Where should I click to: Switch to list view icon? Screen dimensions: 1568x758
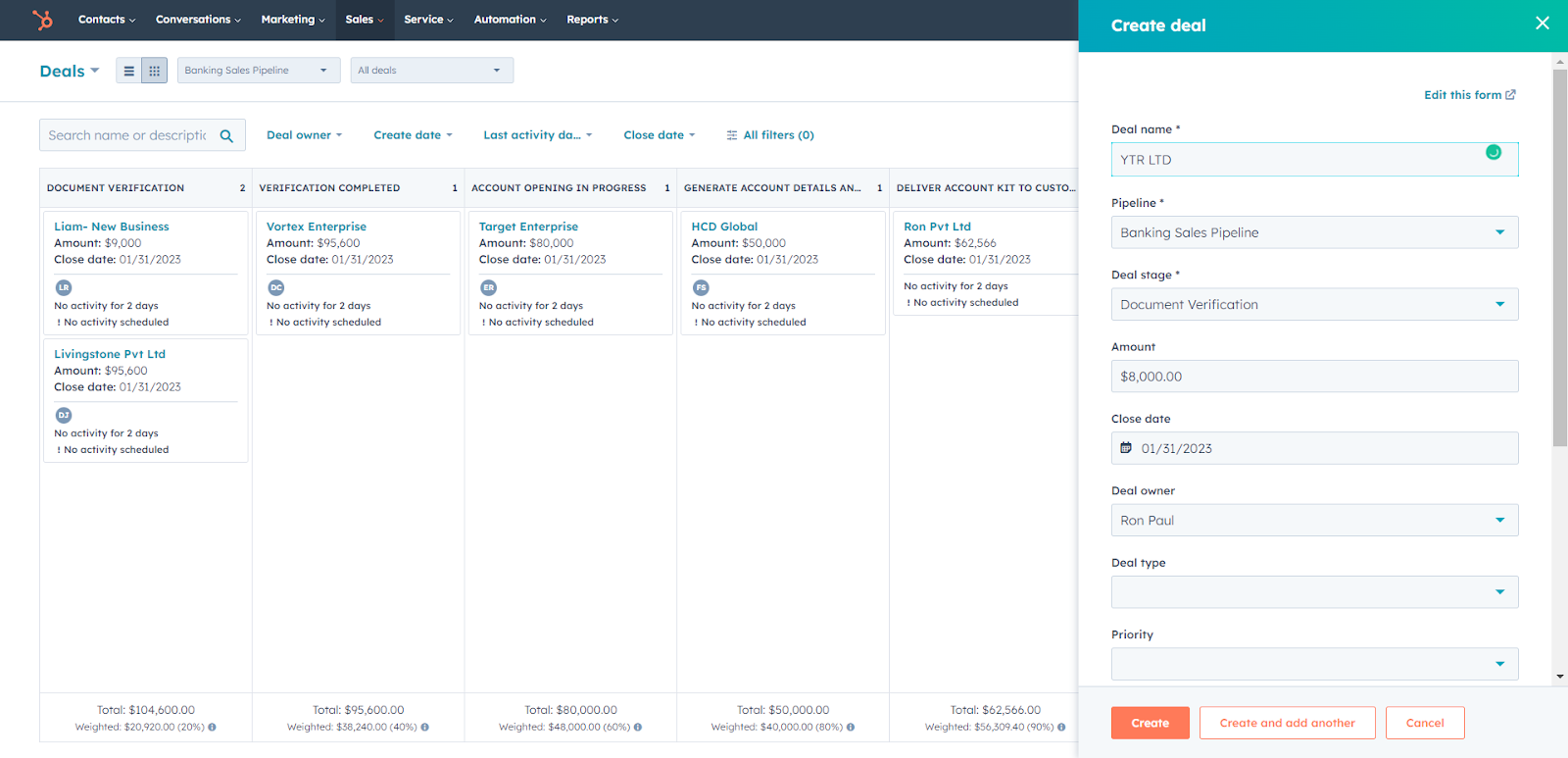[x=128, y=71]
